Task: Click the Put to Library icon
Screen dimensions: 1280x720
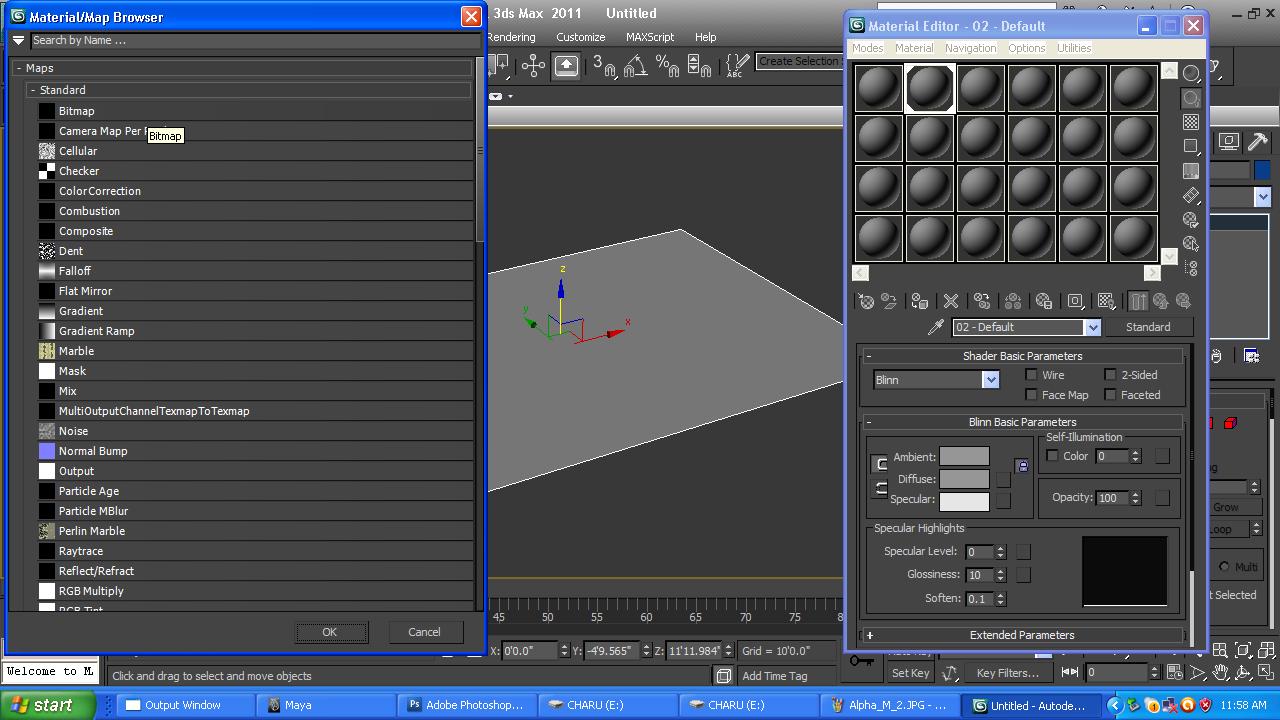Action: (1043, 301)
